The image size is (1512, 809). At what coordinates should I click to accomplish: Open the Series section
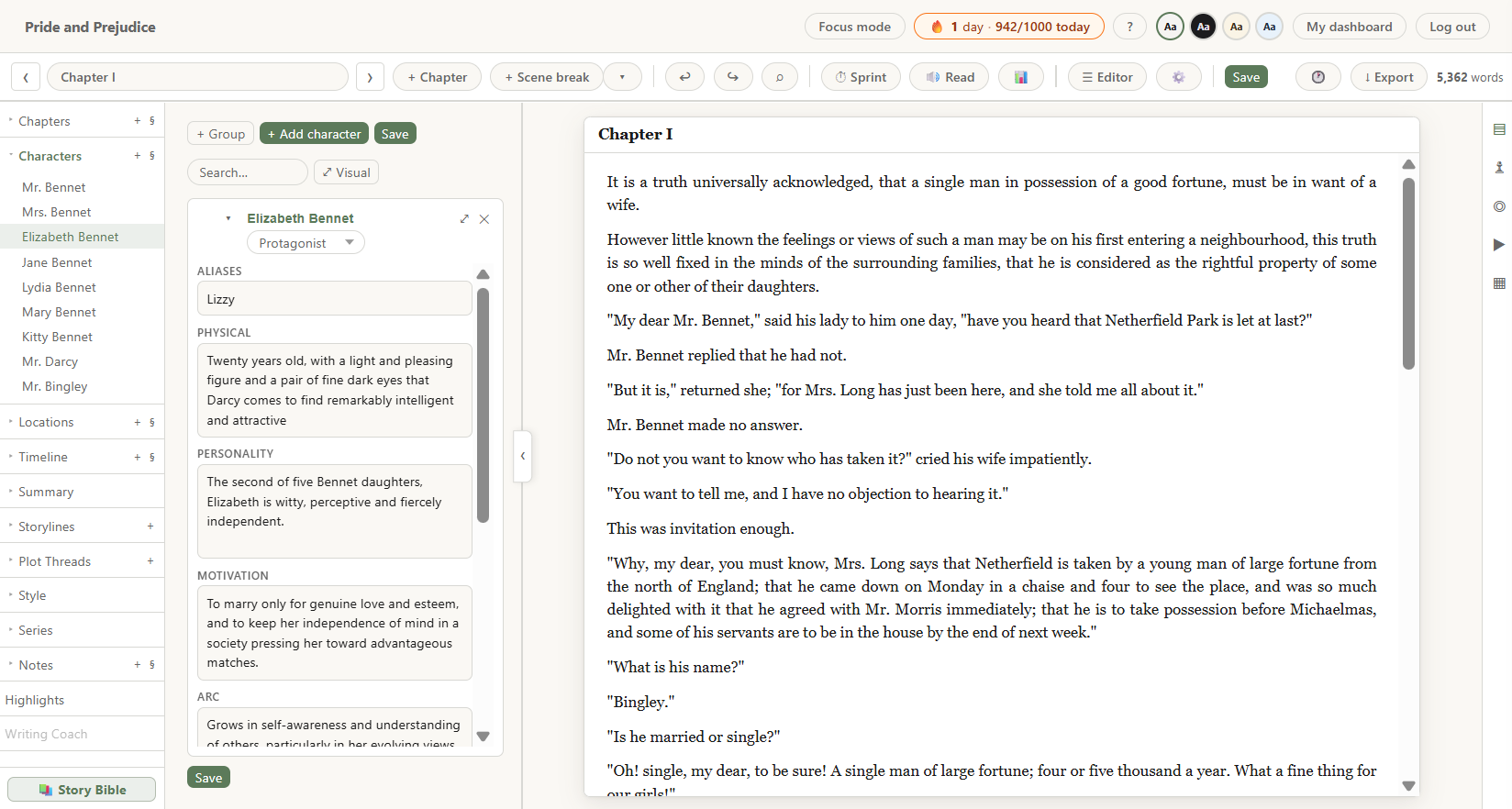(36, 630)
